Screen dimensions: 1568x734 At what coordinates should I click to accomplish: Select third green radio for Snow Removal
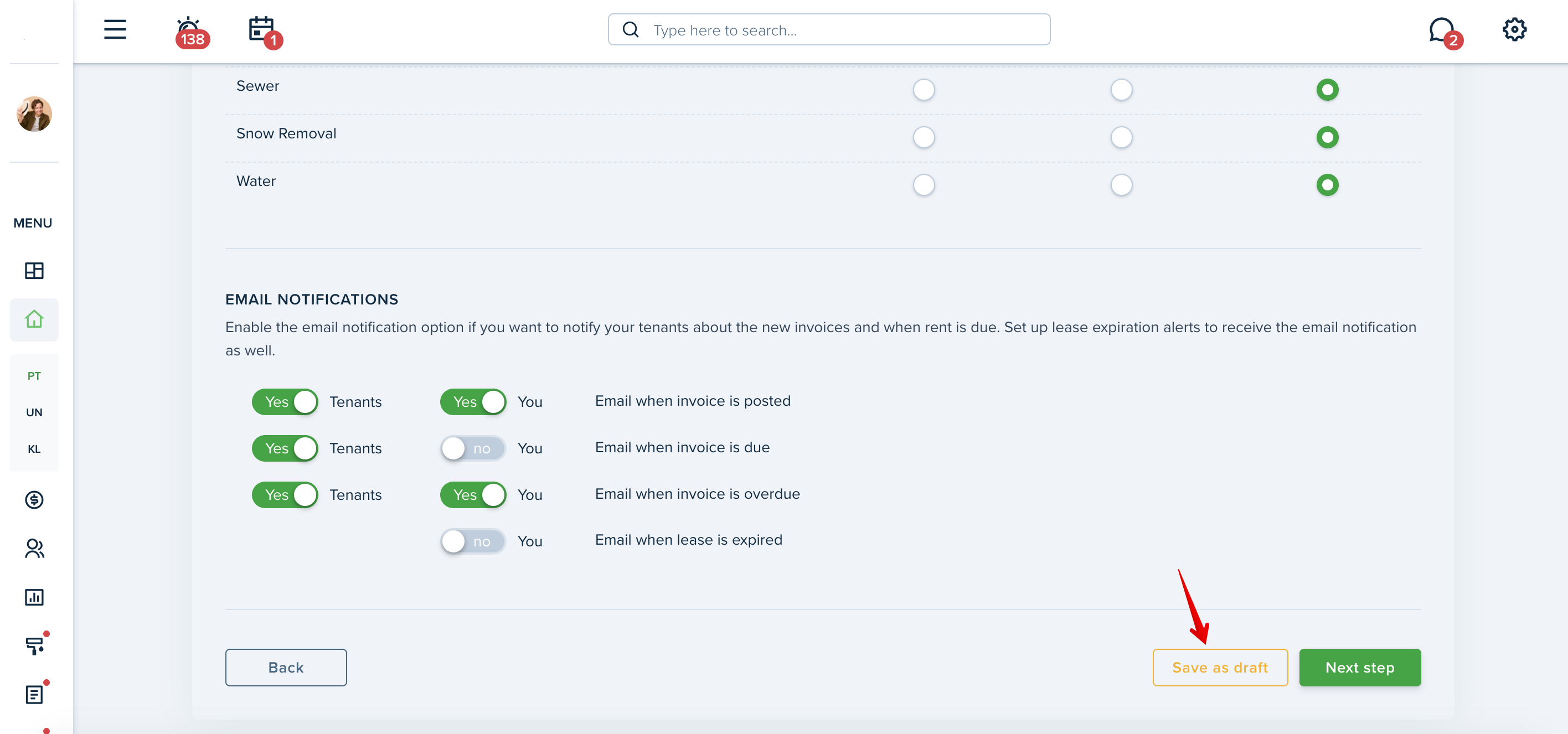(x=1327, y=137)
